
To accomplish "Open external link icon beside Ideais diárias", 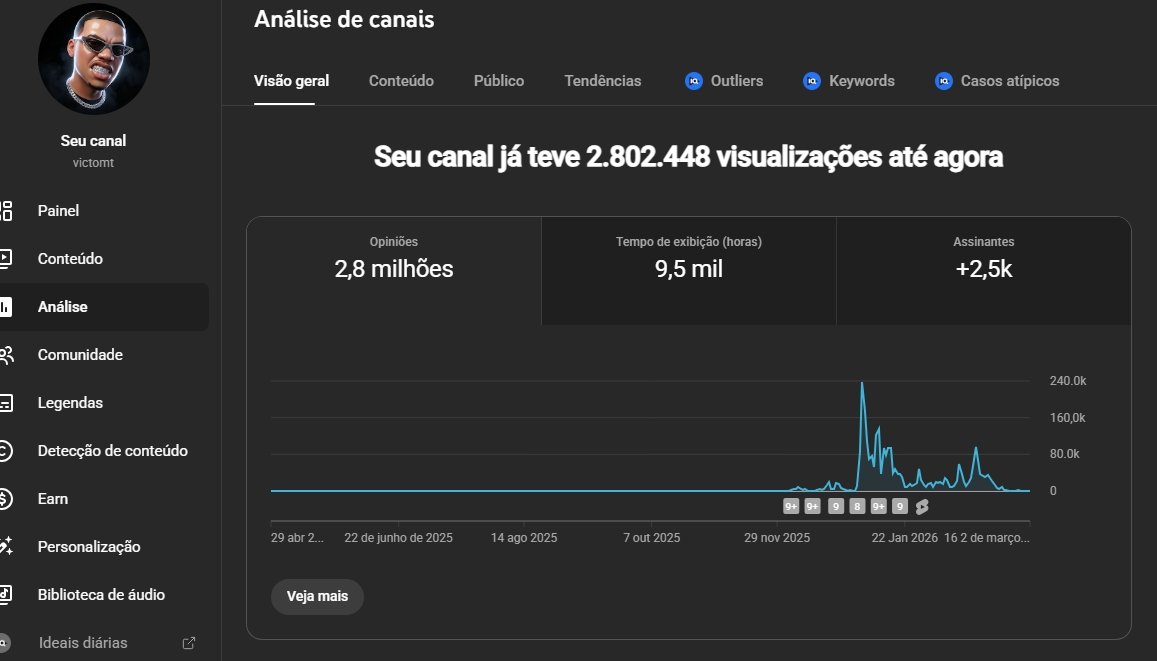I will pyautogui.click(x=189, y=643).
